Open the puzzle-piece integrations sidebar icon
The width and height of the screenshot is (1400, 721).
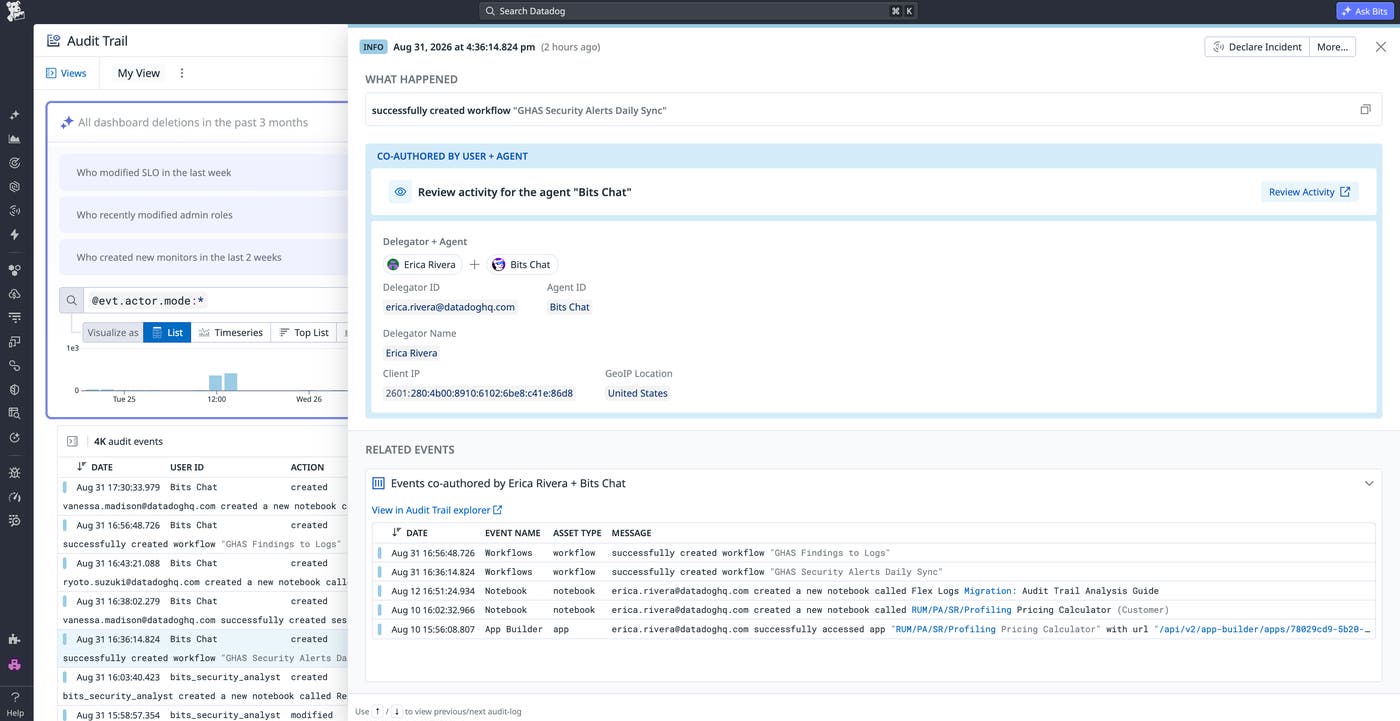coord(14,640)
